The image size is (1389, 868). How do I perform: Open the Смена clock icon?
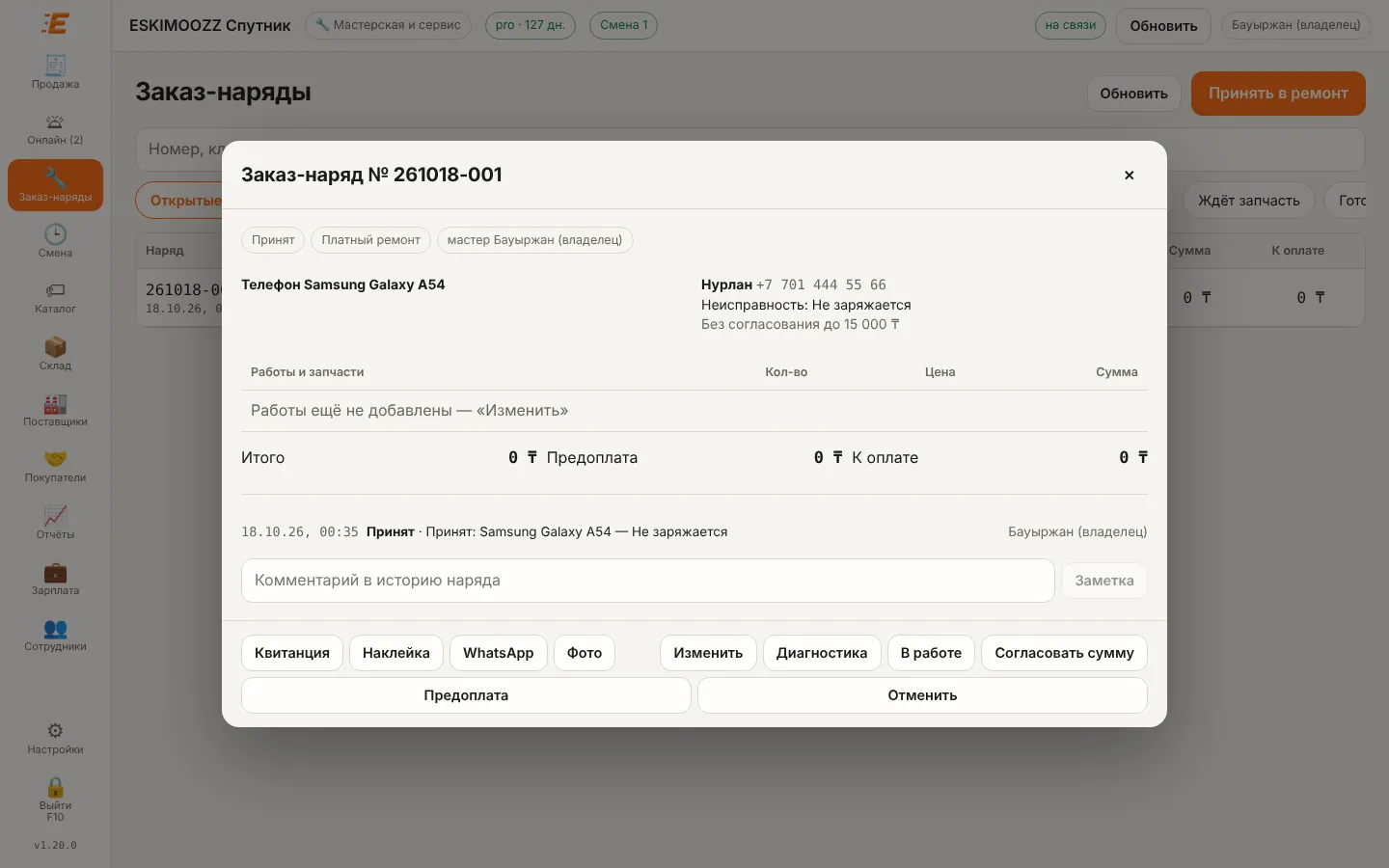tap(55, 241)
